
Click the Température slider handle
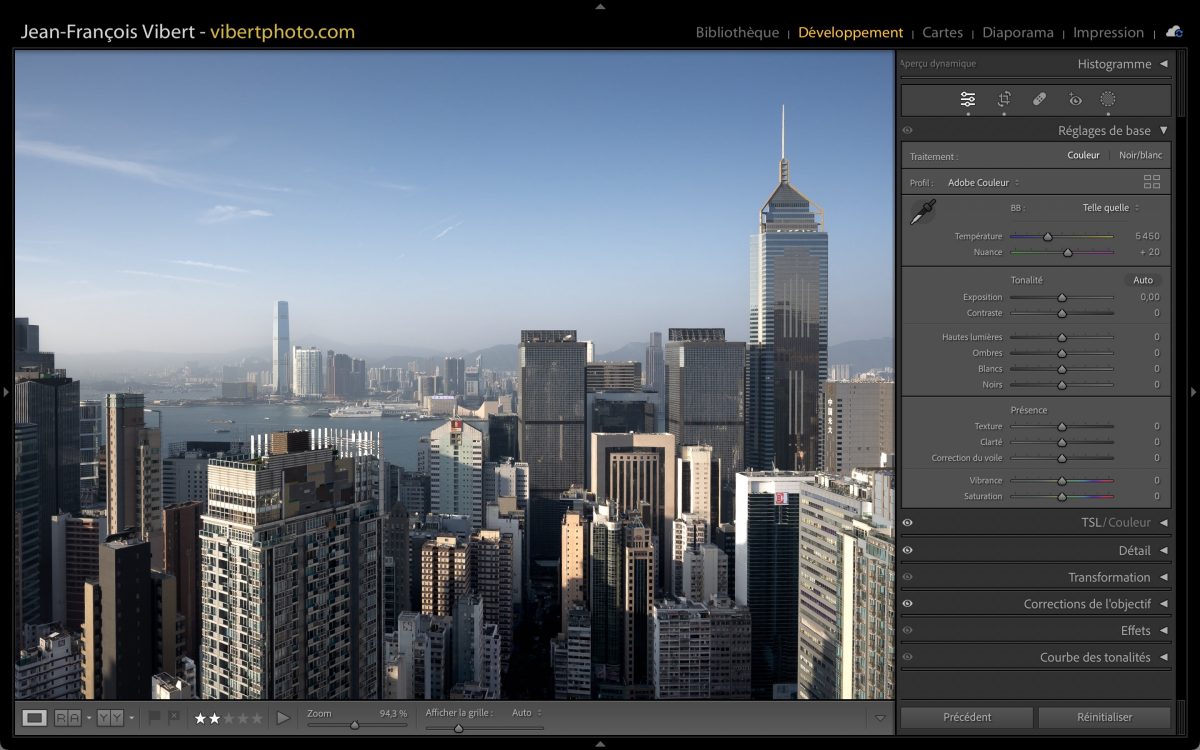[x=1048, y=237]
